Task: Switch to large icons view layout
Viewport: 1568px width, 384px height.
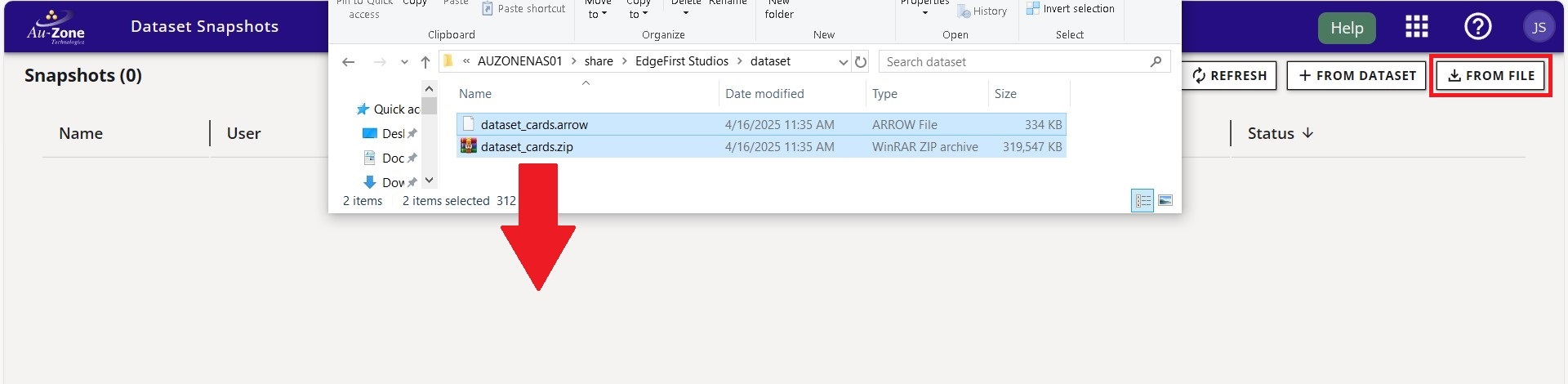Action: (x=1165, y=200)
